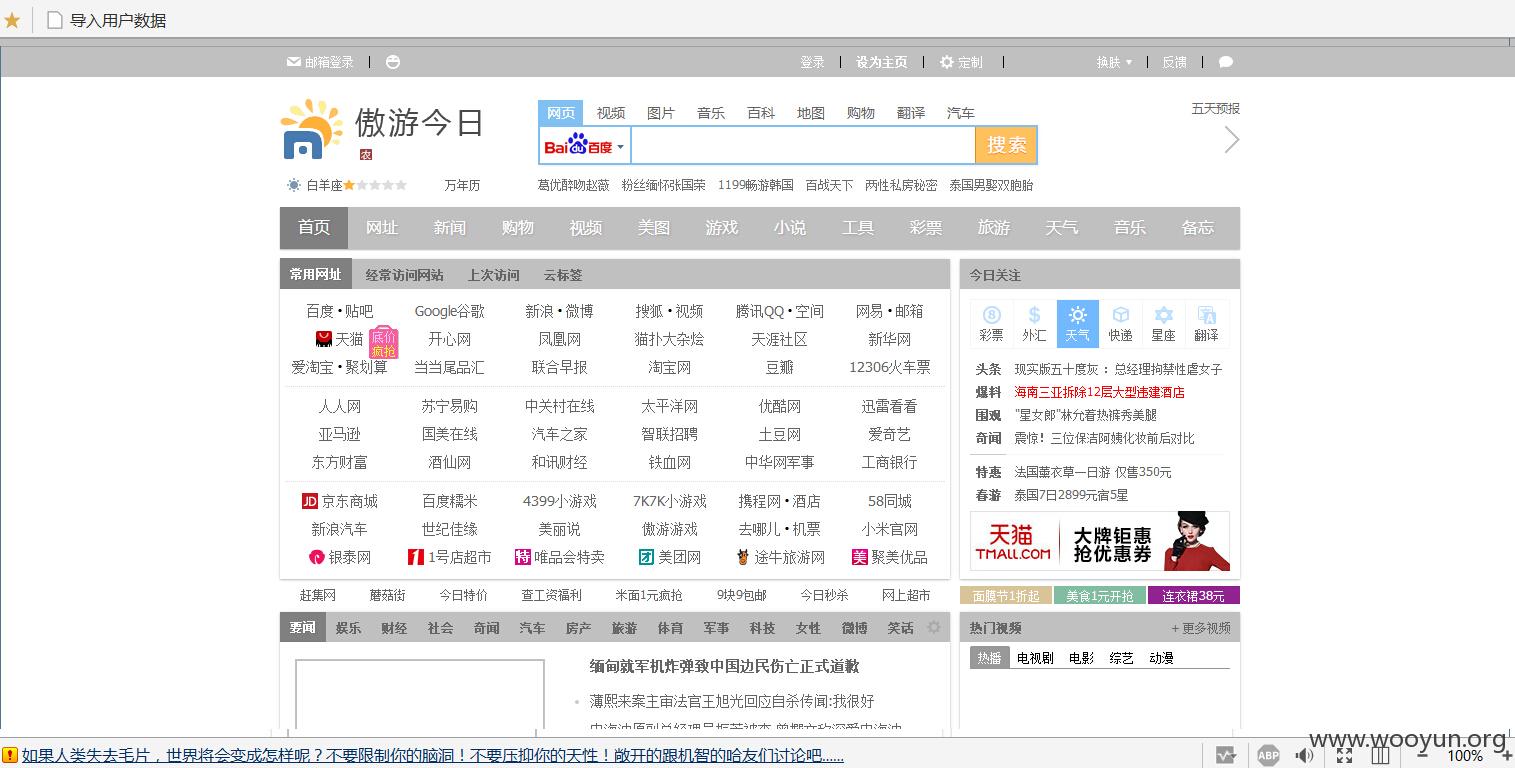Click the 傲游今日 logo

click(382, 127)
